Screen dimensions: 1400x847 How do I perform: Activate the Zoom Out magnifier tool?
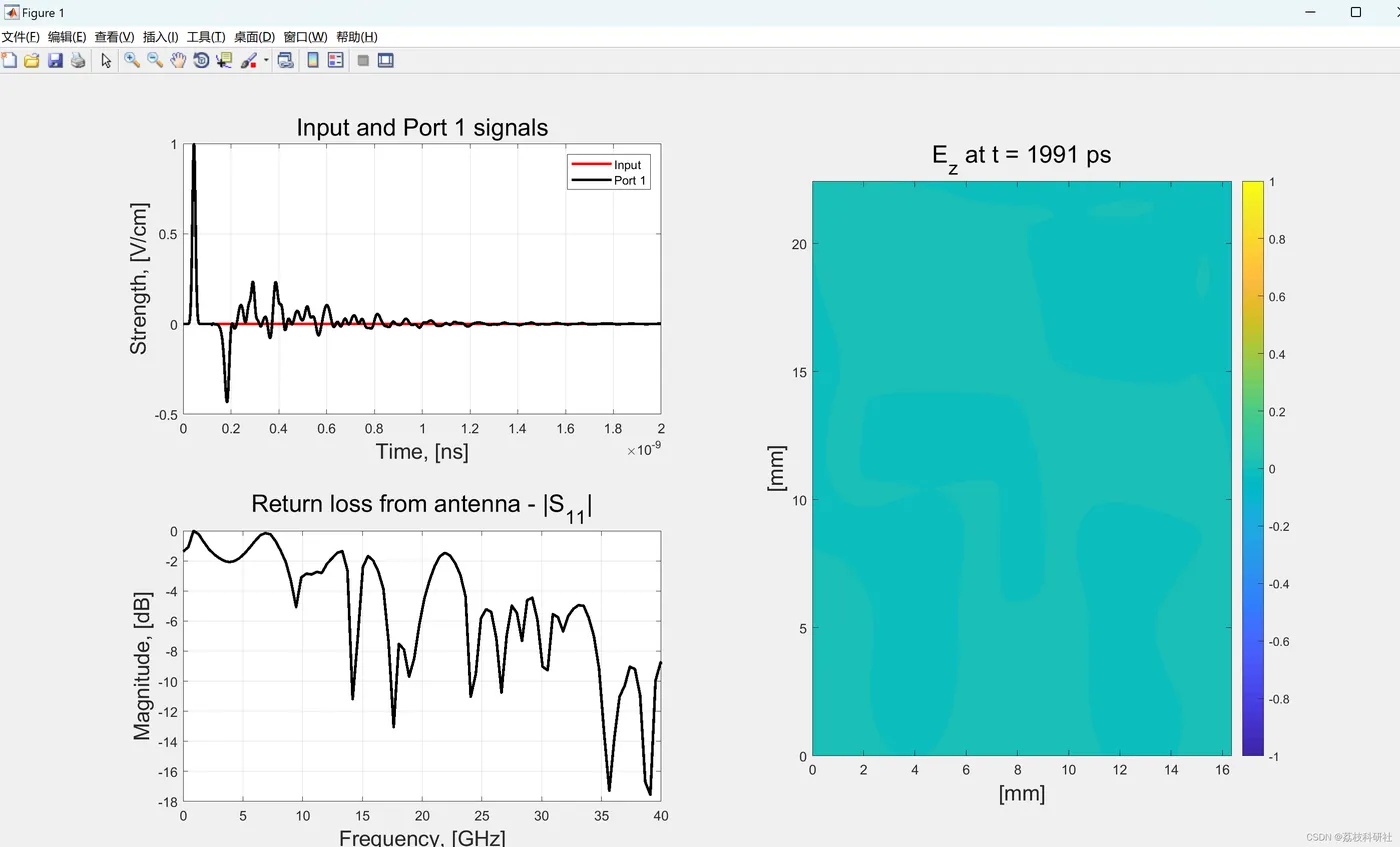[155, 60]
